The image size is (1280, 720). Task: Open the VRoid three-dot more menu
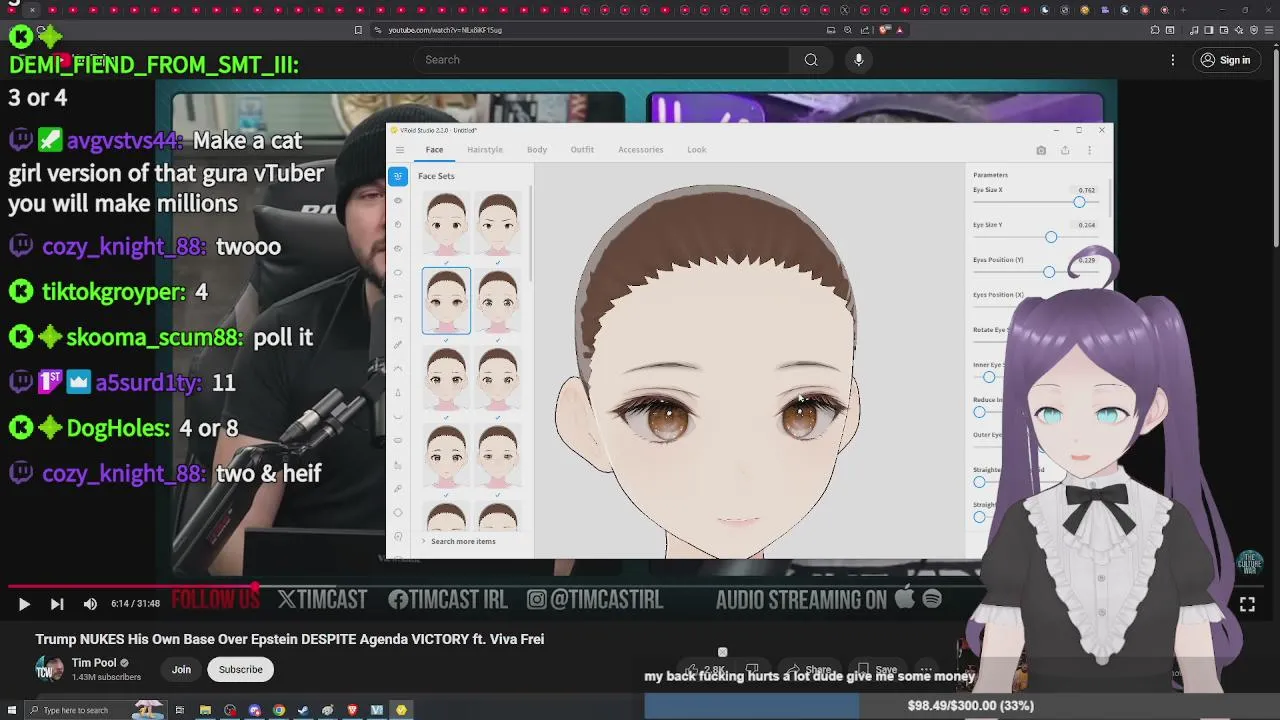pyautogui.click(x=1089, y=150)
